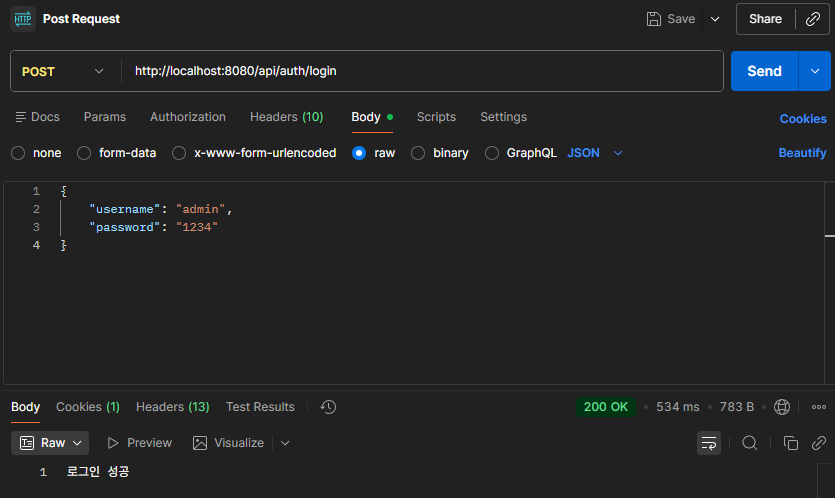This screenshot has height=498, width=835.
Task: Click the request URL field
Action: tap(423, 71)
